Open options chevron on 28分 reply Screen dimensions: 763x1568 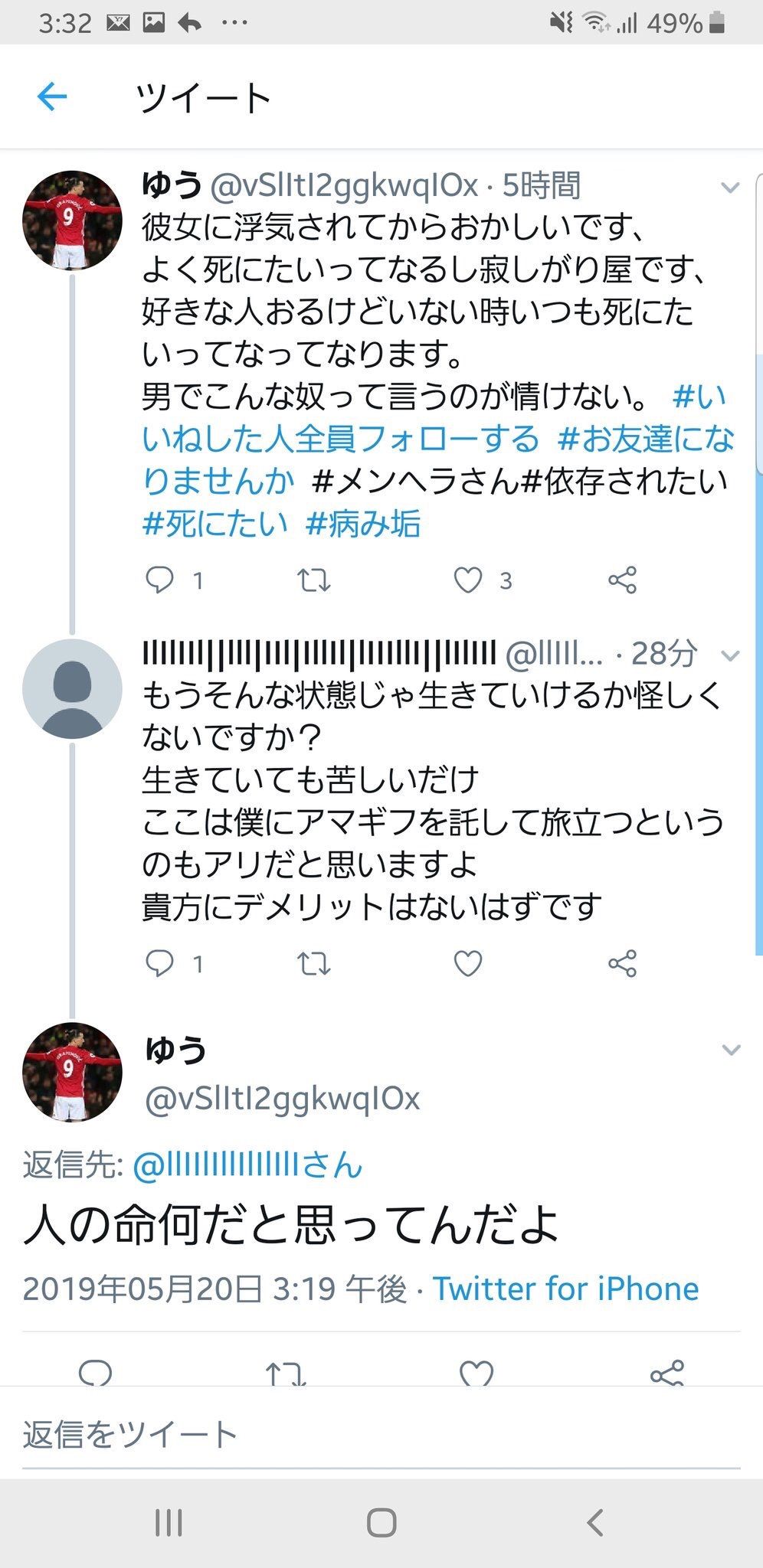[731, 655]
